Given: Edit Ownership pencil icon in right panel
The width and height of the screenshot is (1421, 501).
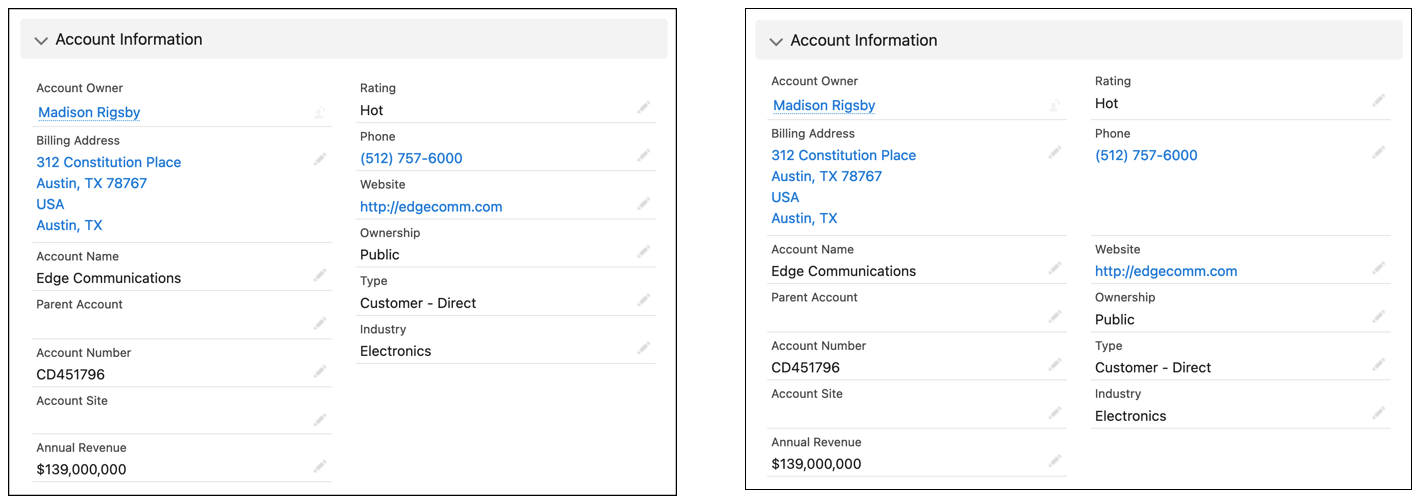Looking at the screenshot, I should click(x=1379, y=316).
